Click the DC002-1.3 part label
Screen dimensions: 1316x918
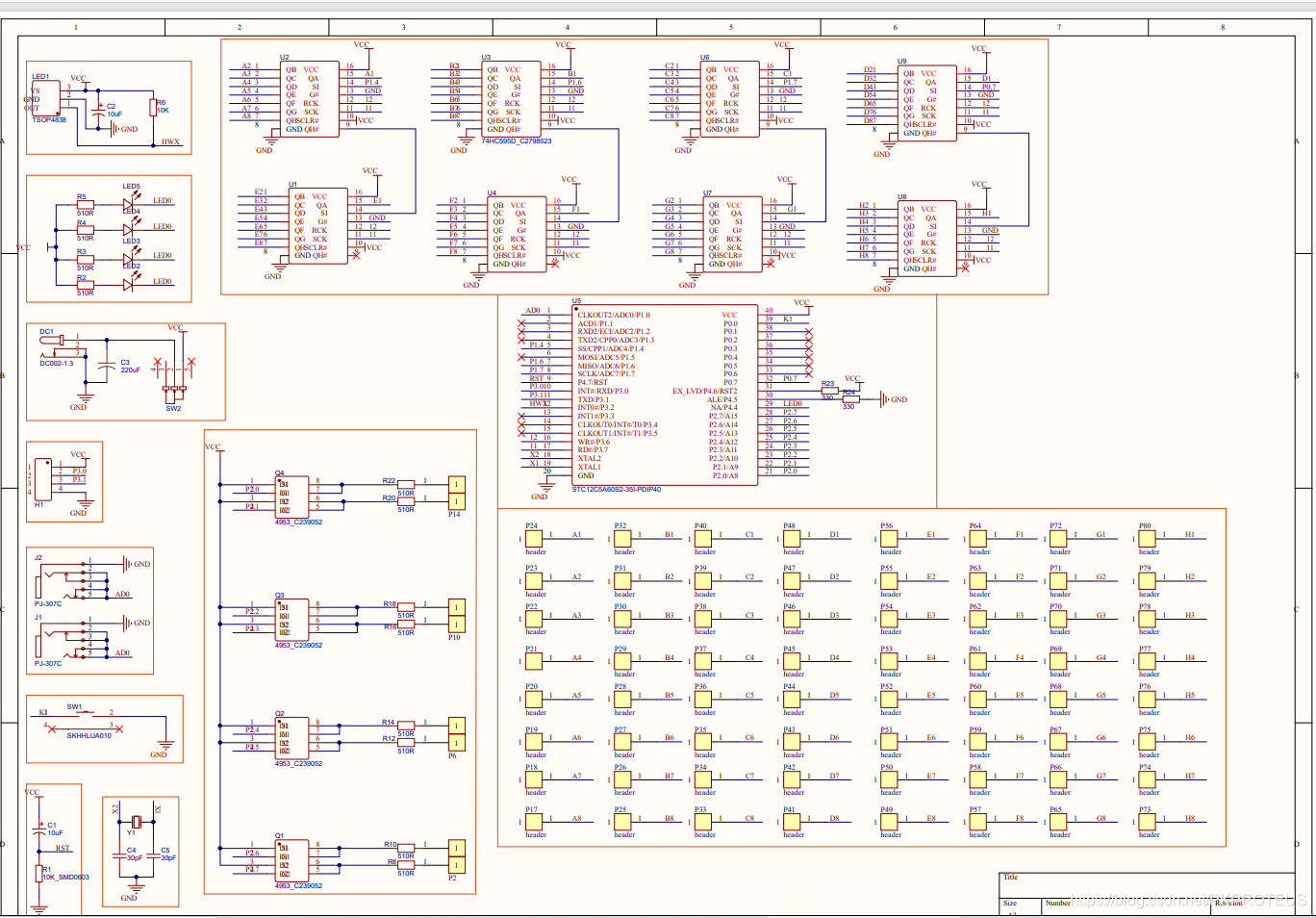(56, 364)
